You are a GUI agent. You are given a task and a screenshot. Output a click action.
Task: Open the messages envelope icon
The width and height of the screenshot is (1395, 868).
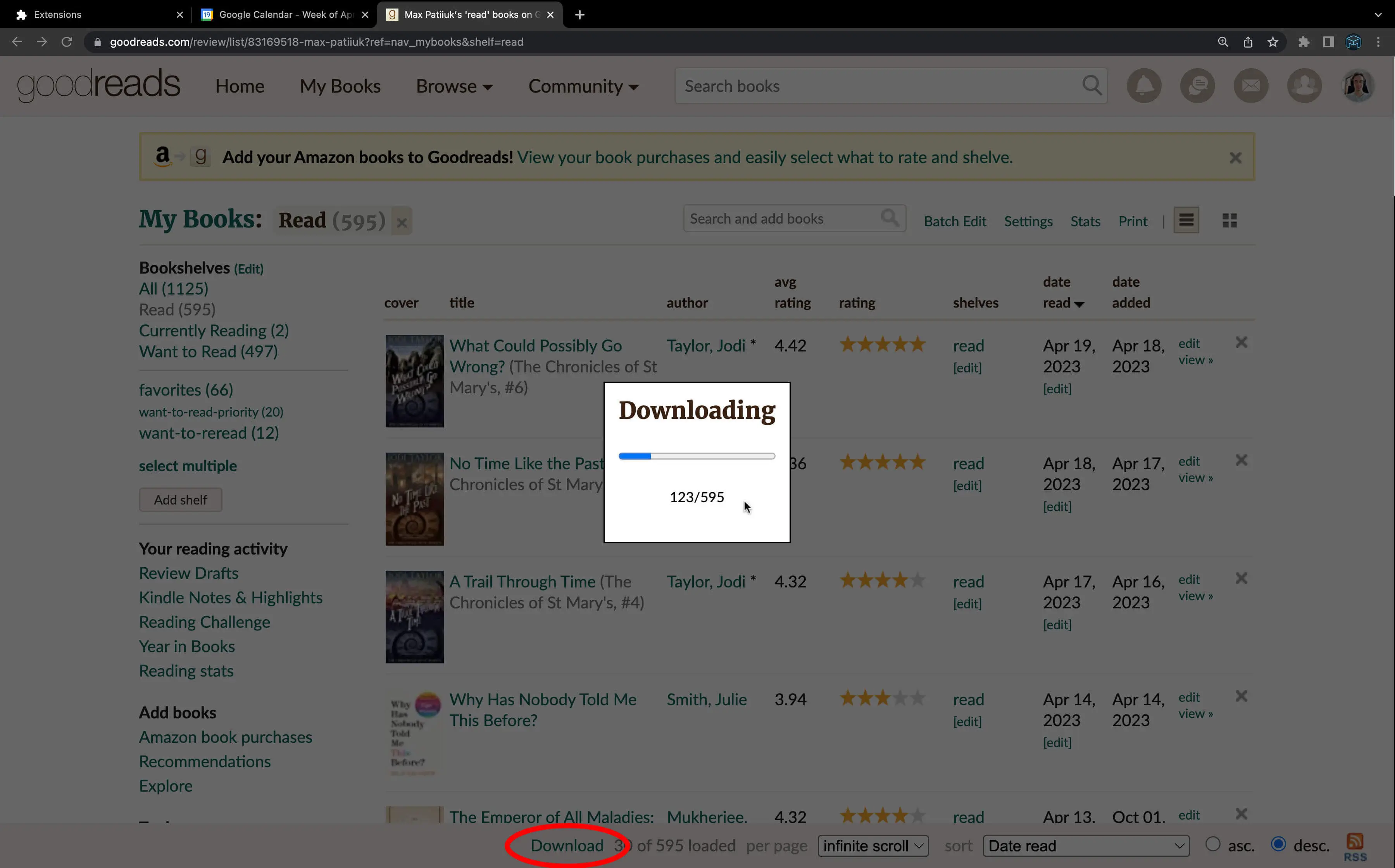click(x=1251, y=86)
